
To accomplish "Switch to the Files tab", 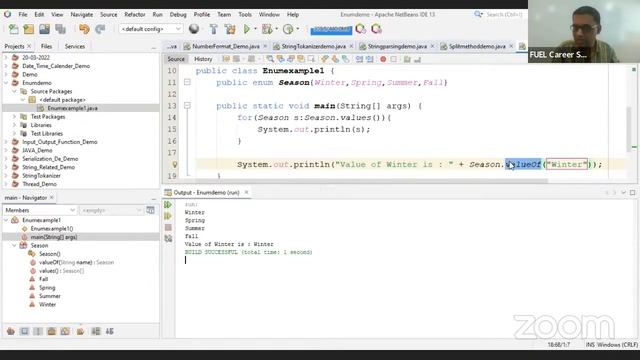I will pyautogui.click(x=47, y=47).
